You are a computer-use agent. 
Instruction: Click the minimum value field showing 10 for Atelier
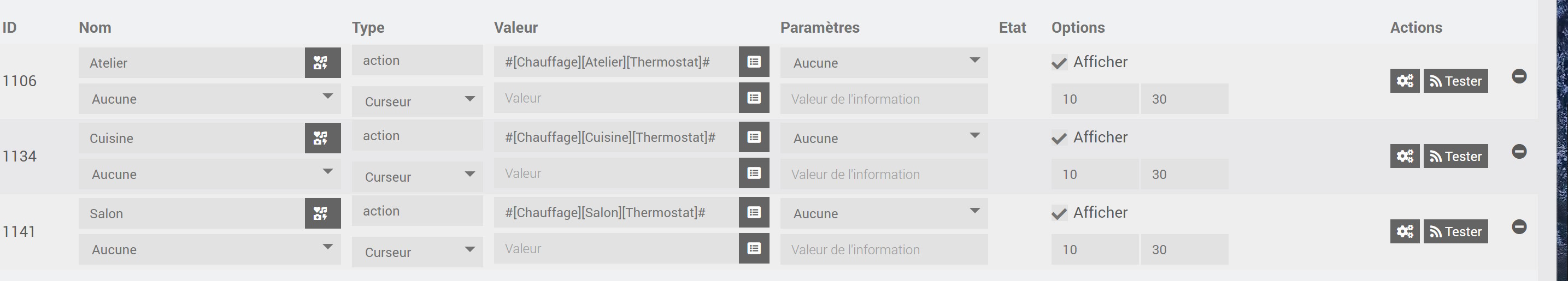pyautogui.click(x=1094, y=99)
